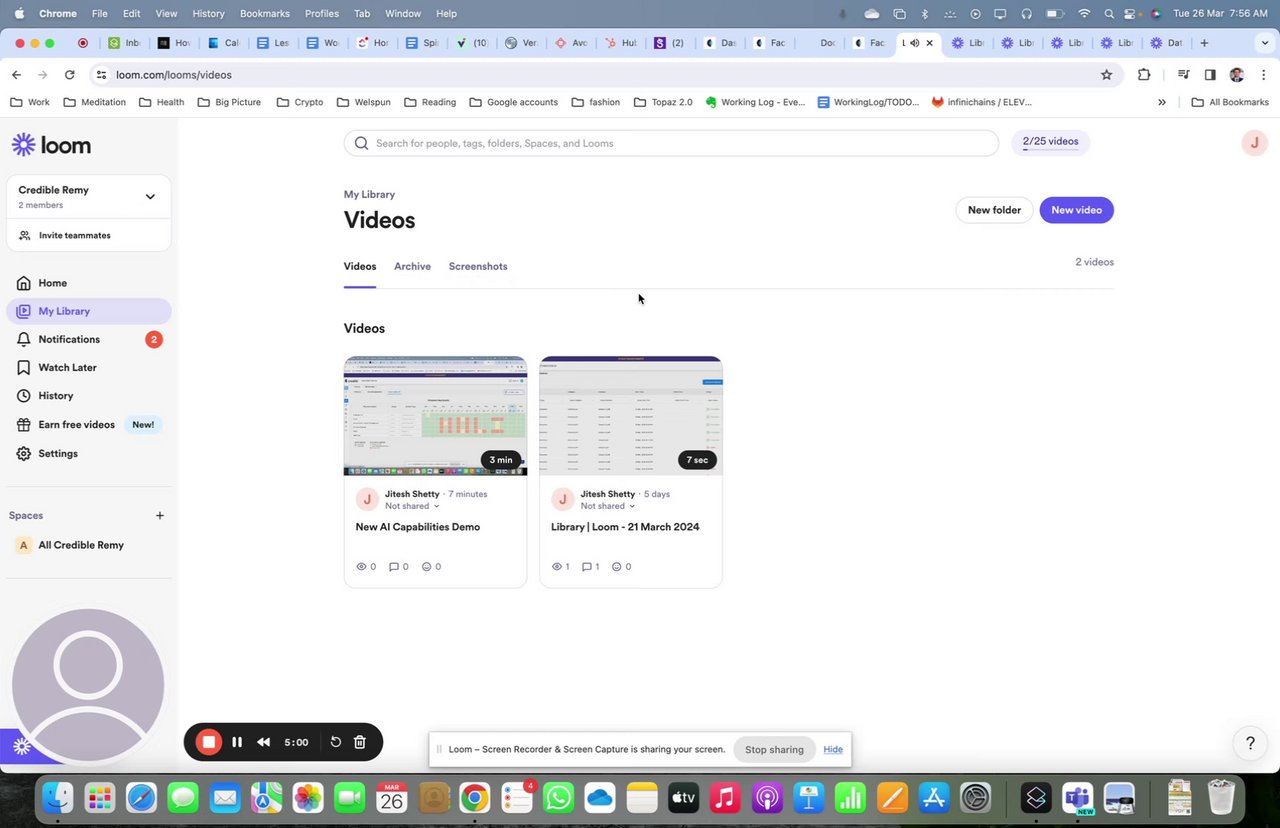Click the Loom logo in the sidebar
1280x828 pixels.
click(51, 145)
